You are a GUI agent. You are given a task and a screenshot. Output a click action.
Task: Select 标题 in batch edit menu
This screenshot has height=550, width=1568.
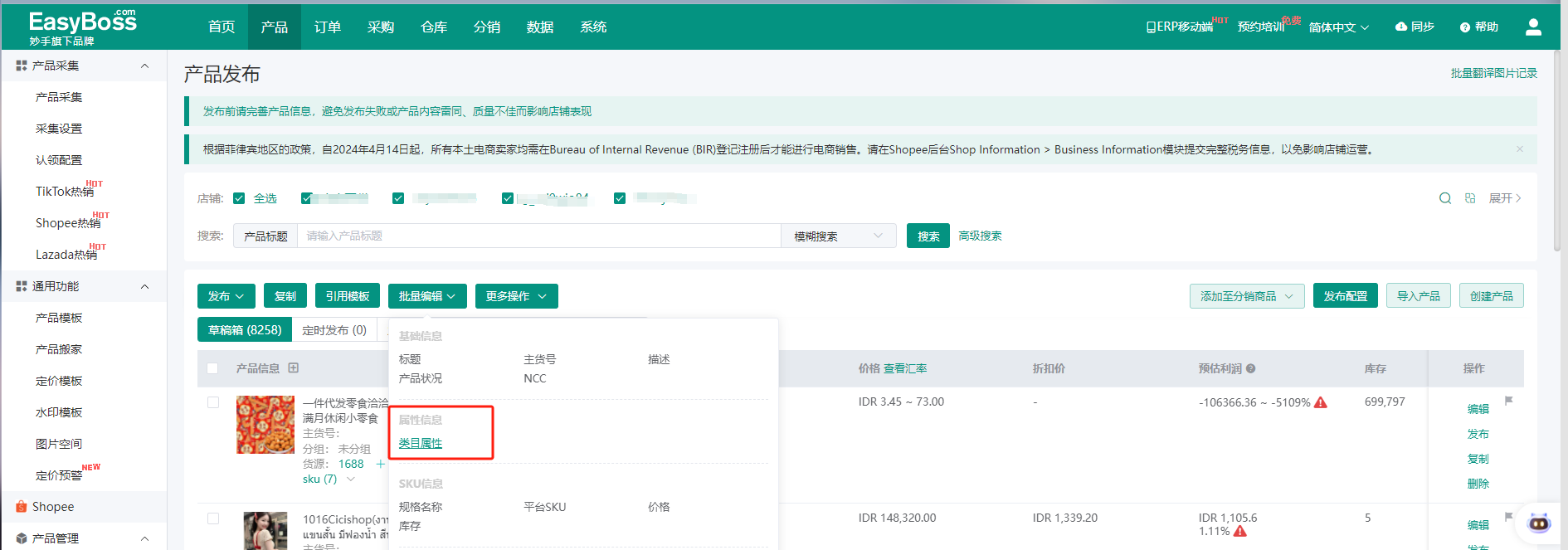[x=410, y=359]
